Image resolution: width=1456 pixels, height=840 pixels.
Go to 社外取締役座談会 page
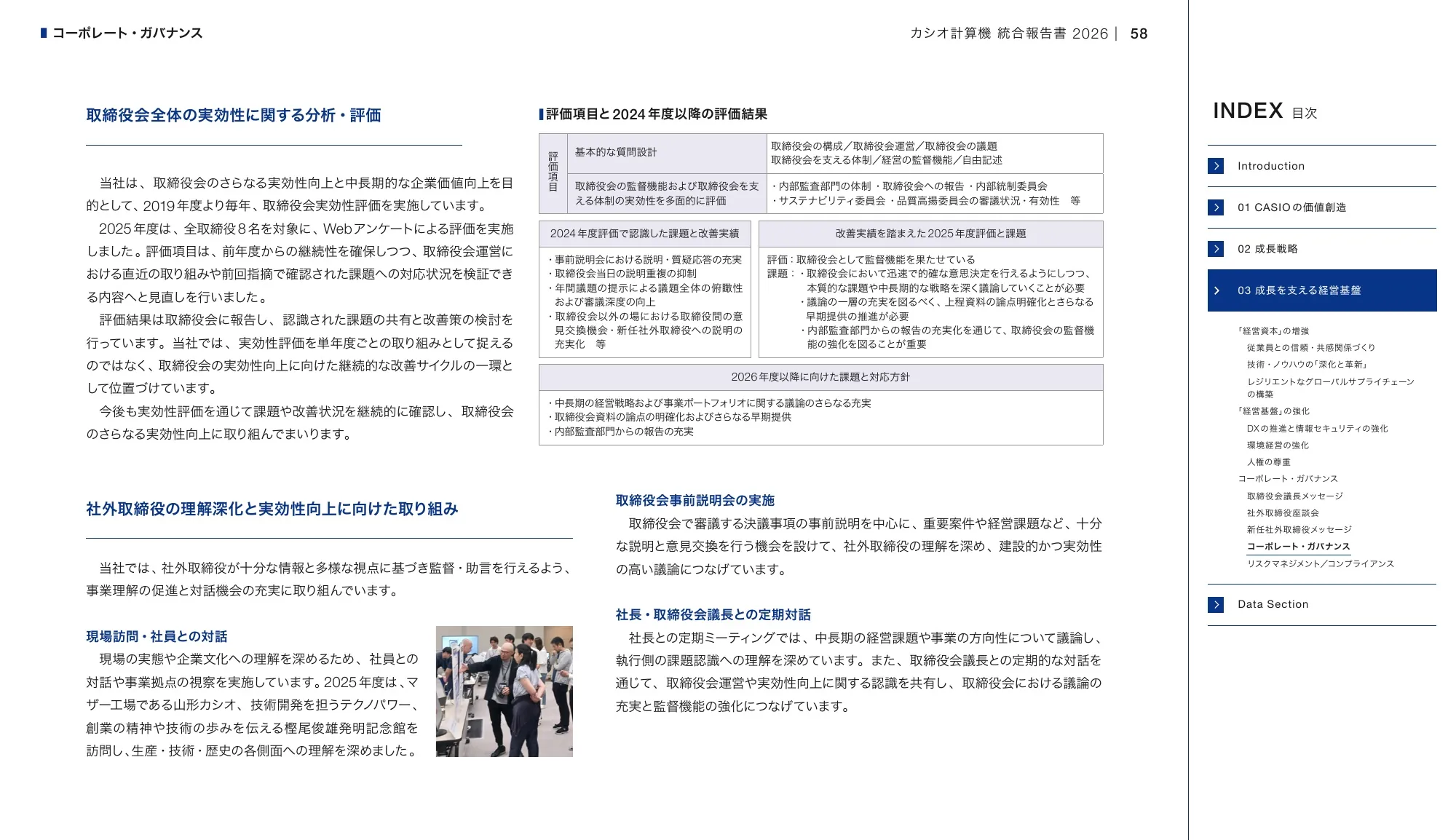tap(1283, 513)
